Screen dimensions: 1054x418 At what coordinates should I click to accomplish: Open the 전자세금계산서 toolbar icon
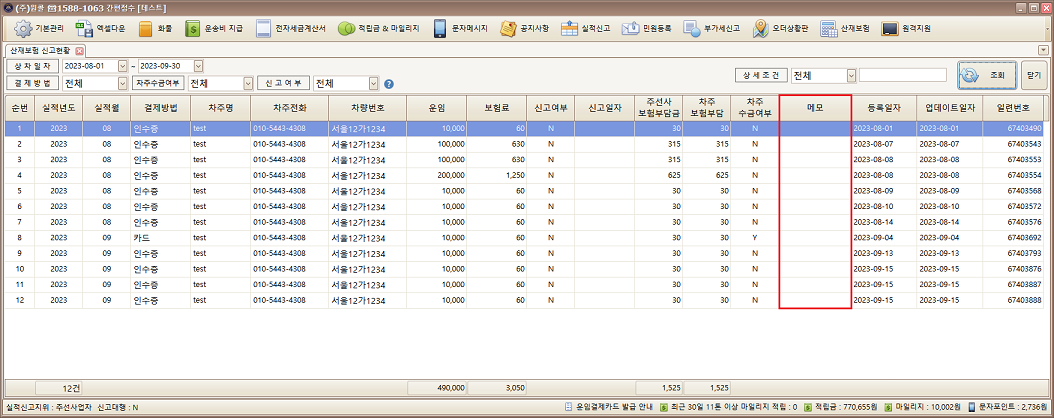coord(264,28)
